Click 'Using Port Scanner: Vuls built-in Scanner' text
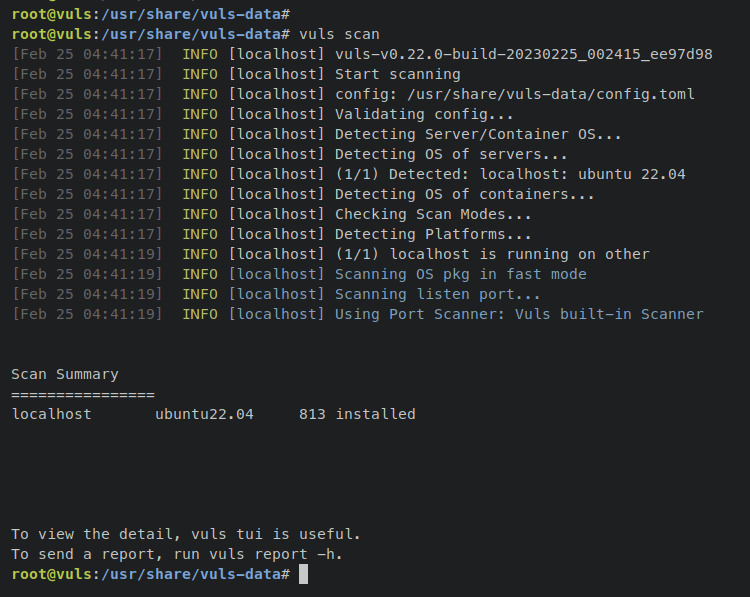750x597 pixels. click(x=519, y=314)
